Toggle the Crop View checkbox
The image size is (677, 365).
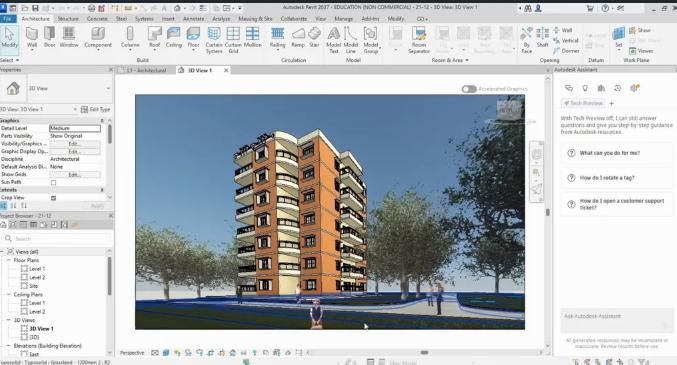click(x=54, y=198)
